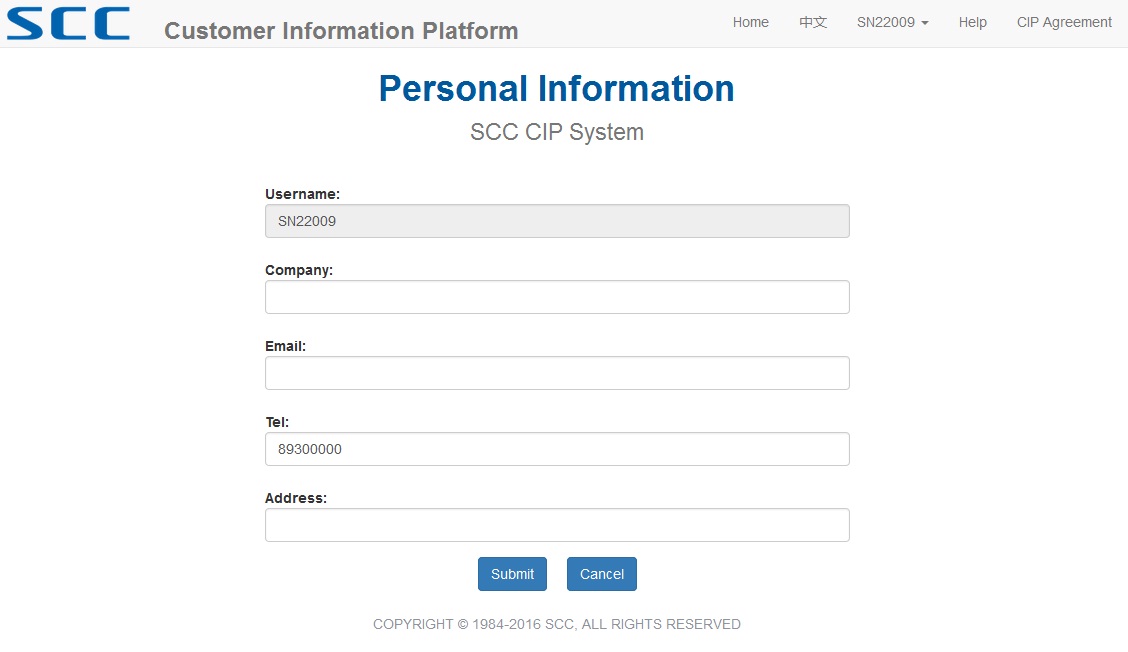Click the Email: field label
Image resolution: width=1128 pixels, height=652 pixels.
[x=285, y=346]
